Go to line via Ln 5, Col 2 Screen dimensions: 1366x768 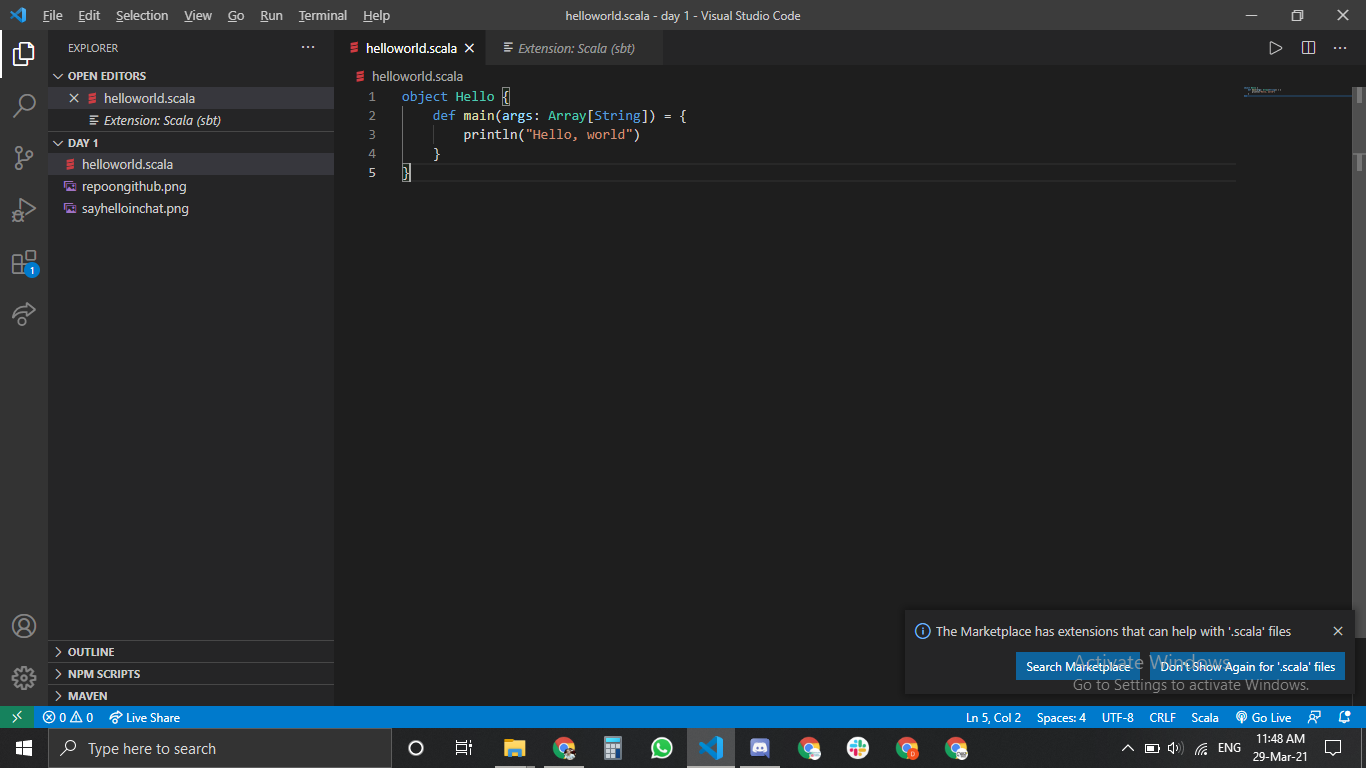coord(993,717)
